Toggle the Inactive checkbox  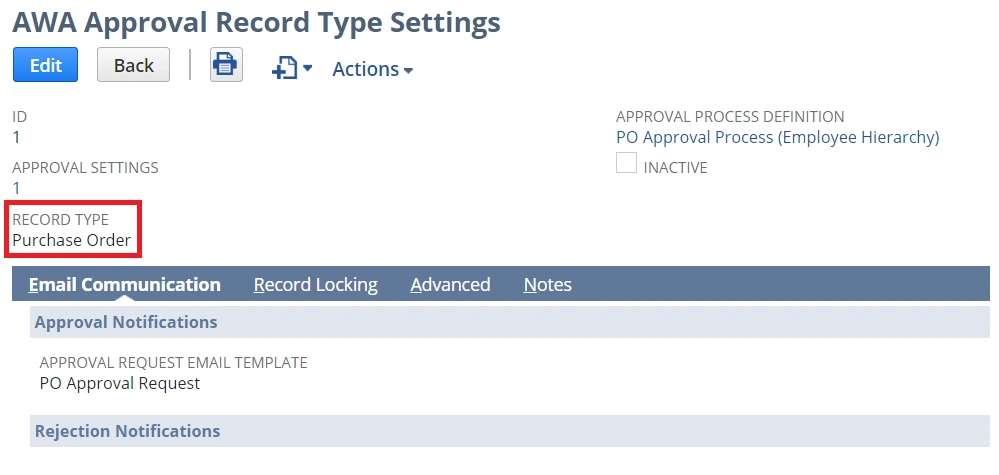point(626,164)
